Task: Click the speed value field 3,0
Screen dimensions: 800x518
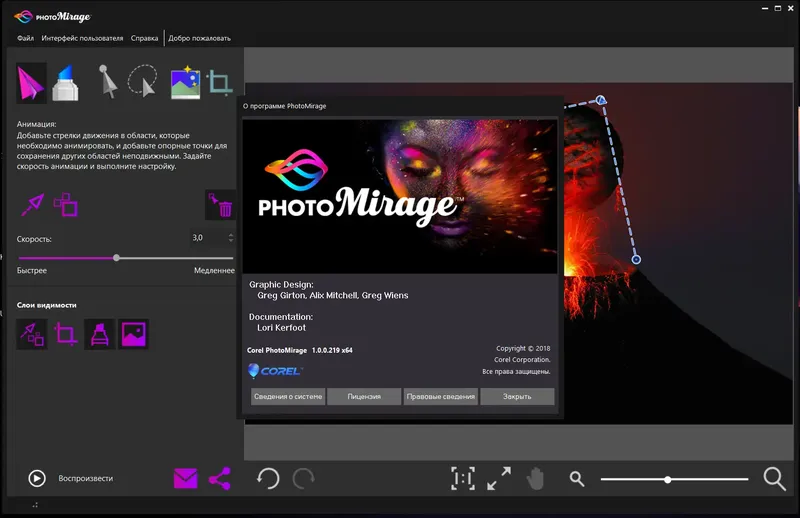Action: pos(208,237)
